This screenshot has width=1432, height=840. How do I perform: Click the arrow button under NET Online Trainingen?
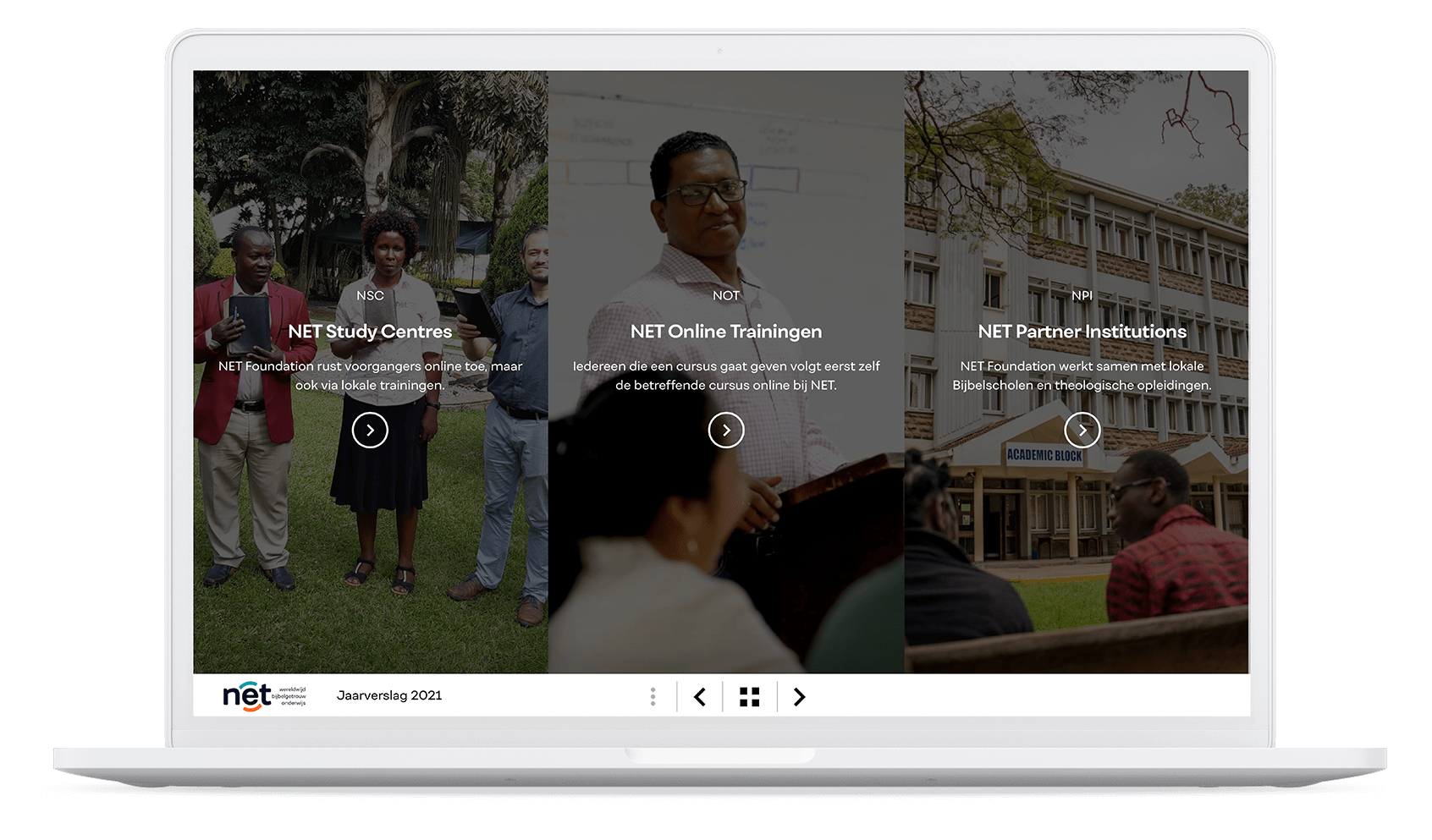coord(725,430)
